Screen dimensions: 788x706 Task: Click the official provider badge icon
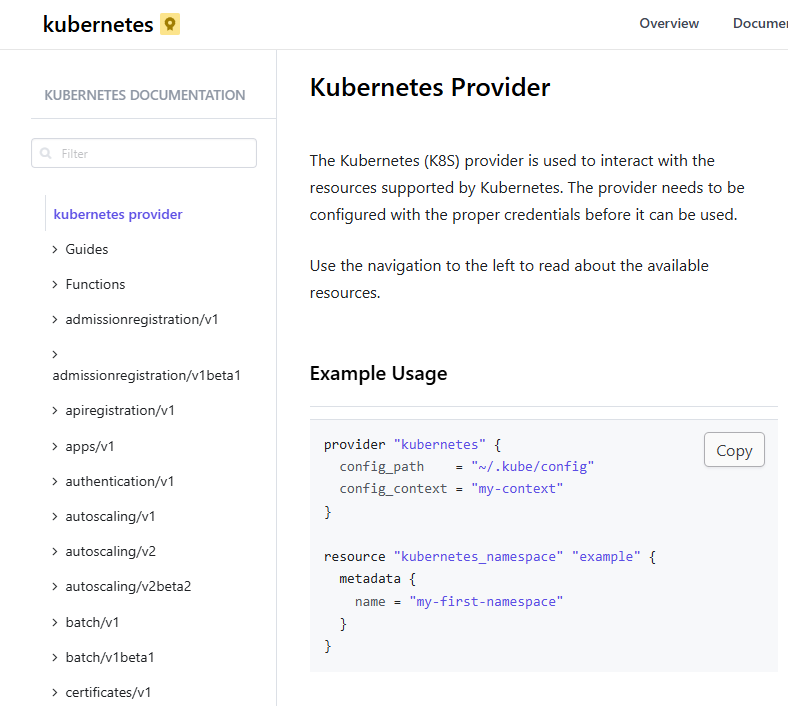(170, 24)
